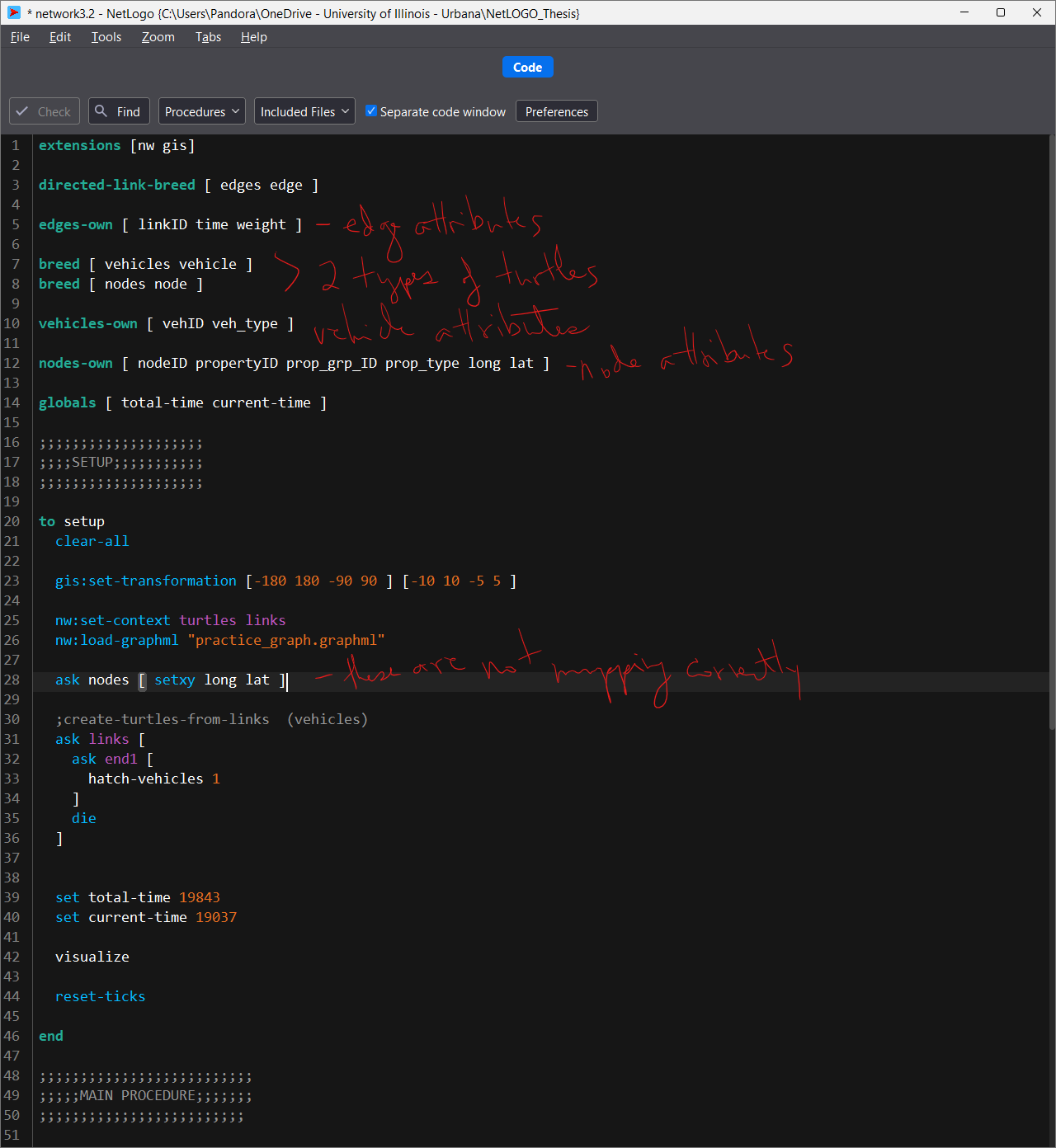Close the NetLogo window

click(x=1037, y=13)
